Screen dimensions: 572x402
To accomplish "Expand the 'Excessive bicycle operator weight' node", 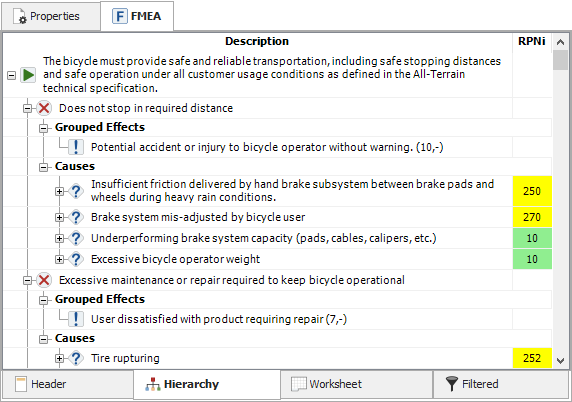I will pyautogui.click(x=59, y=259).
